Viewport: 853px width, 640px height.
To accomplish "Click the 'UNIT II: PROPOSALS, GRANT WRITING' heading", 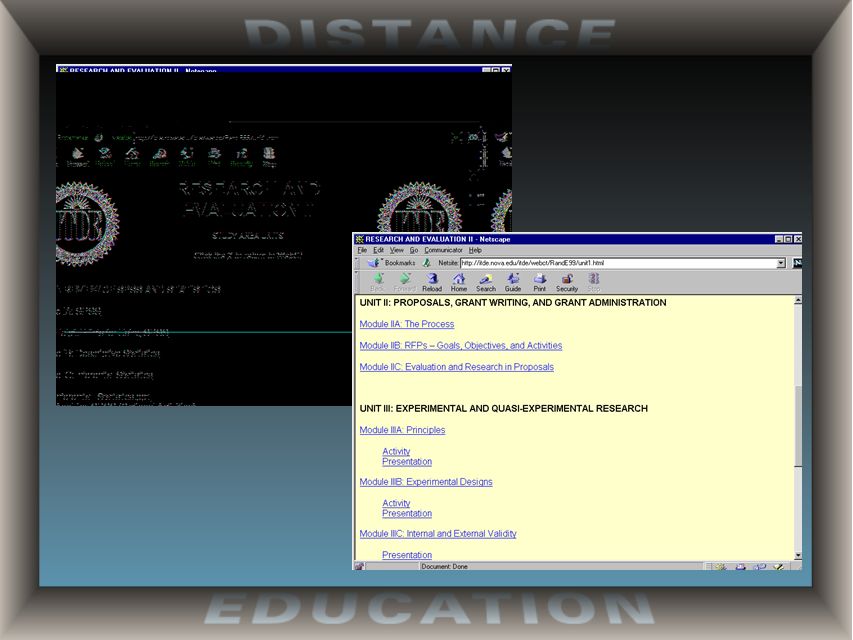I will 513,303.
